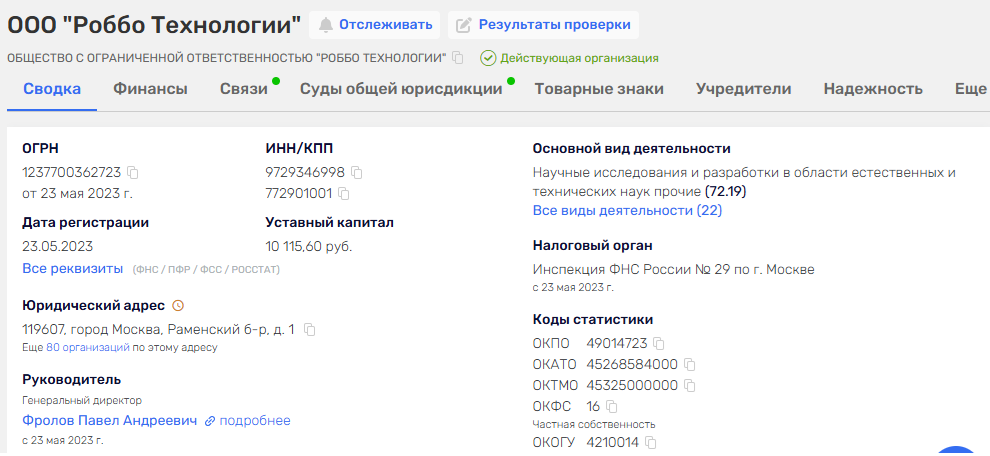Screen dimensions: 990x456
Task: Switch to the Сводка tab
Action: tap(52, 89)
